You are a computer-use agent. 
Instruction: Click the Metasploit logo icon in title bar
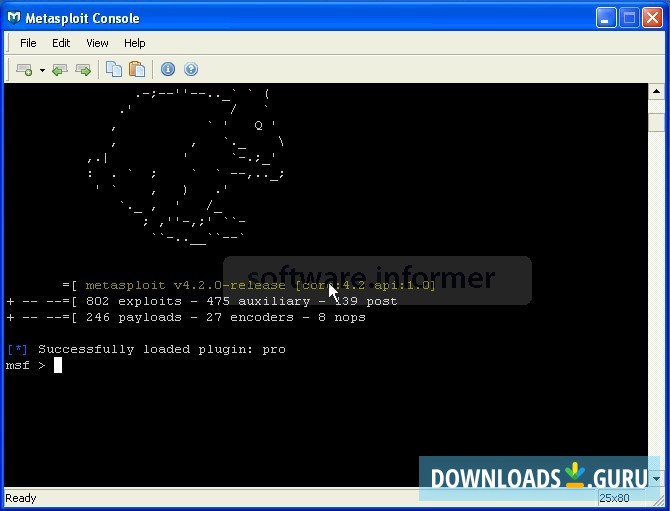point(14,18)
